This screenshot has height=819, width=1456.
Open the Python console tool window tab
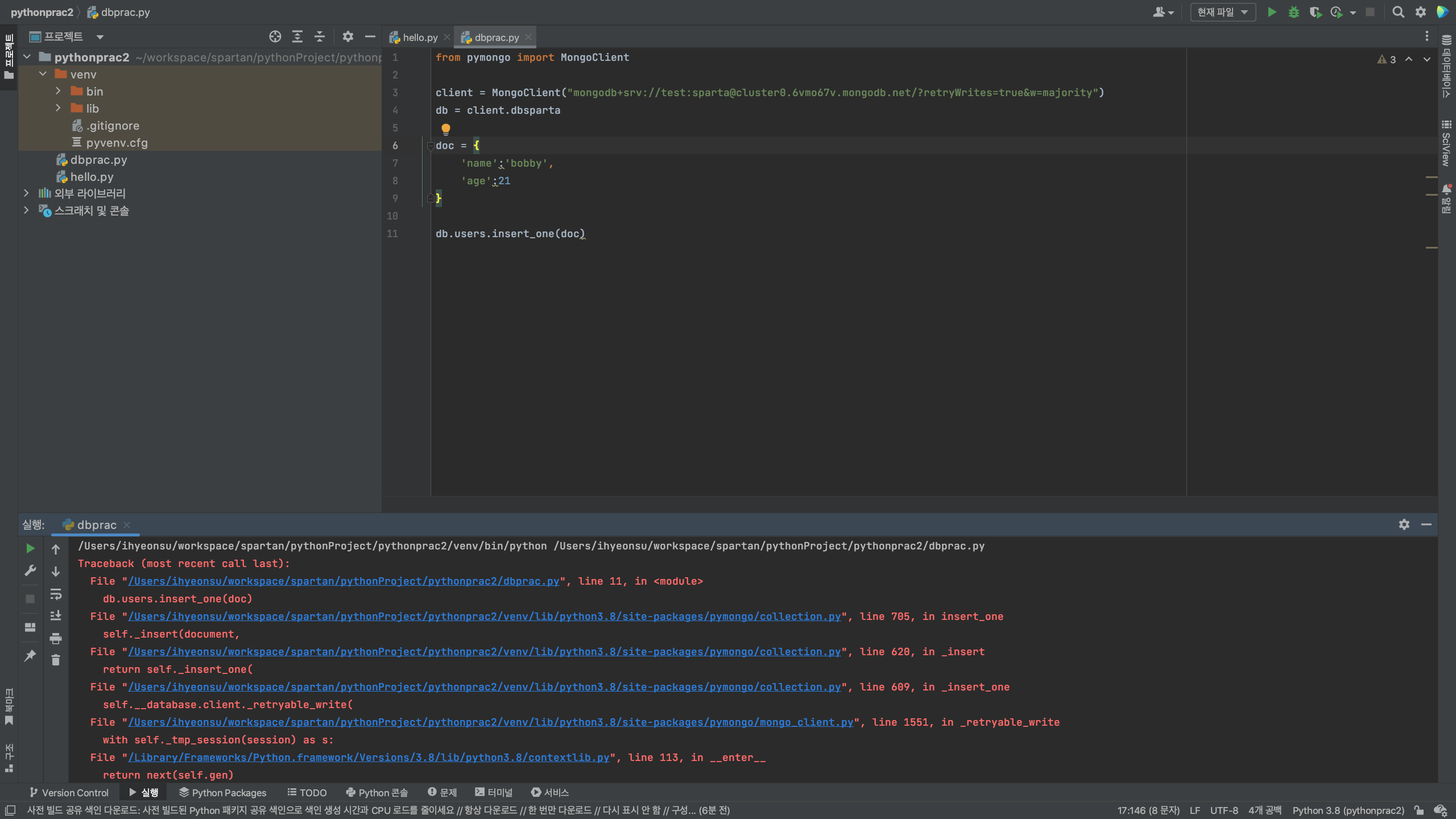tap(377, 792)
